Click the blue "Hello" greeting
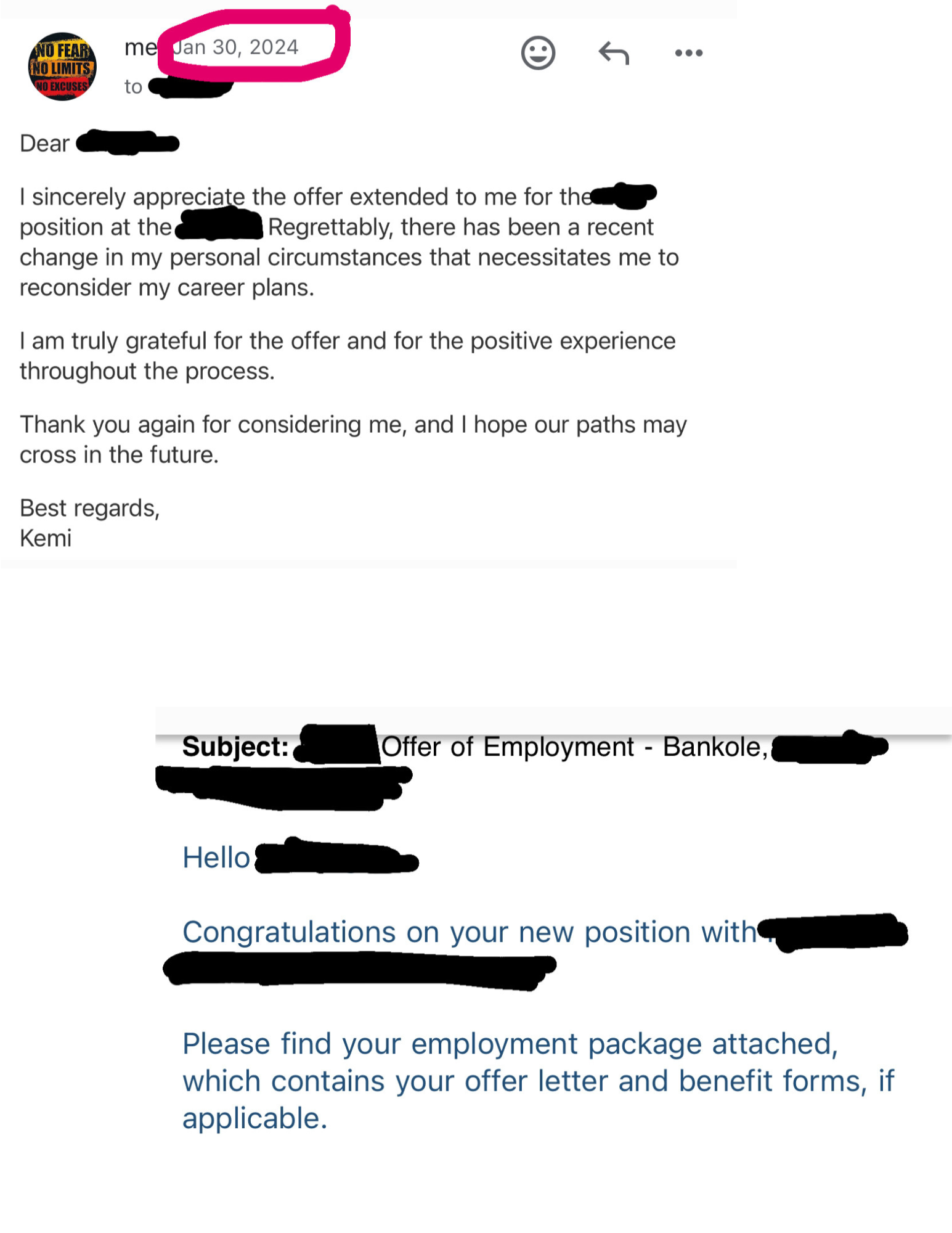 point(216,858)
